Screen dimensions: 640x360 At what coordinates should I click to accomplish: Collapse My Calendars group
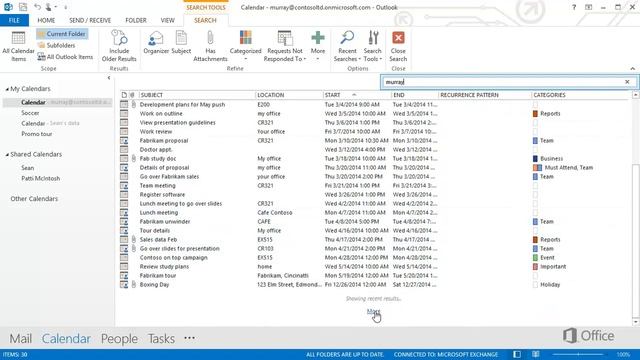[7, 89]
